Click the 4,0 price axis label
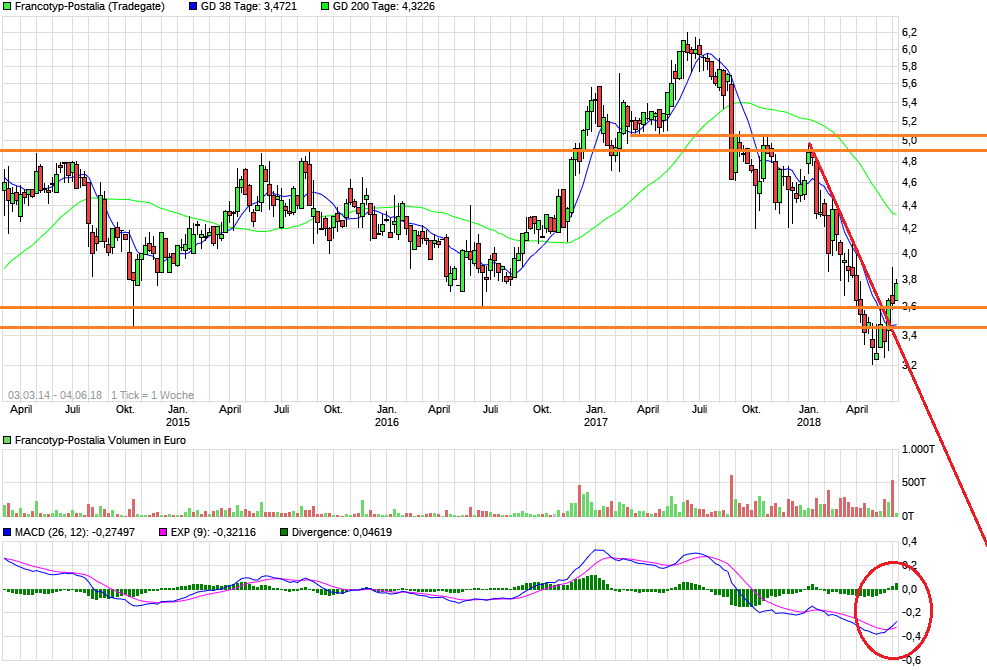This screenshot has height=670, width=987. point(909,253)
